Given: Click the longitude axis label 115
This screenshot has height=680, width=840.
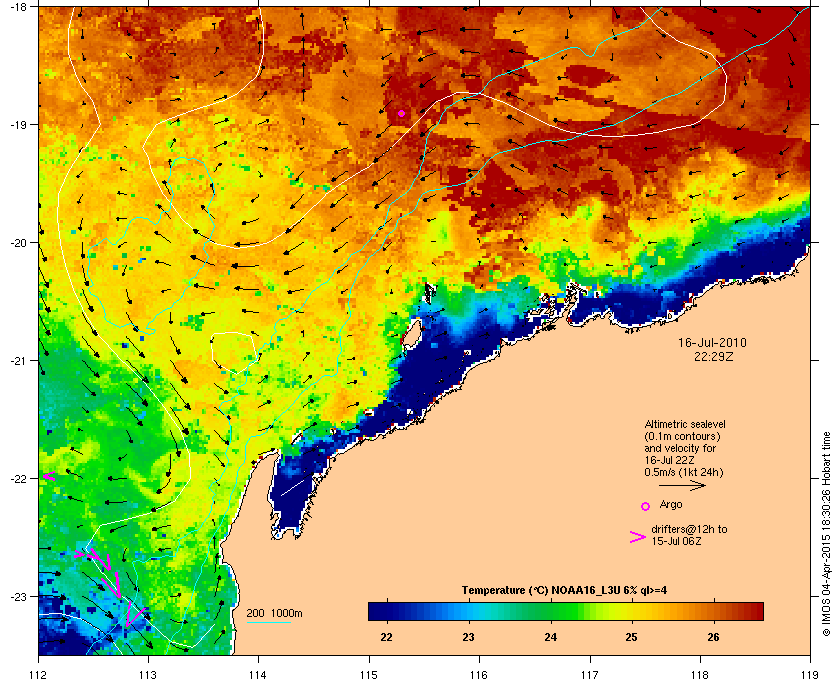Looking at the screenshot, I should coord(369,674).
